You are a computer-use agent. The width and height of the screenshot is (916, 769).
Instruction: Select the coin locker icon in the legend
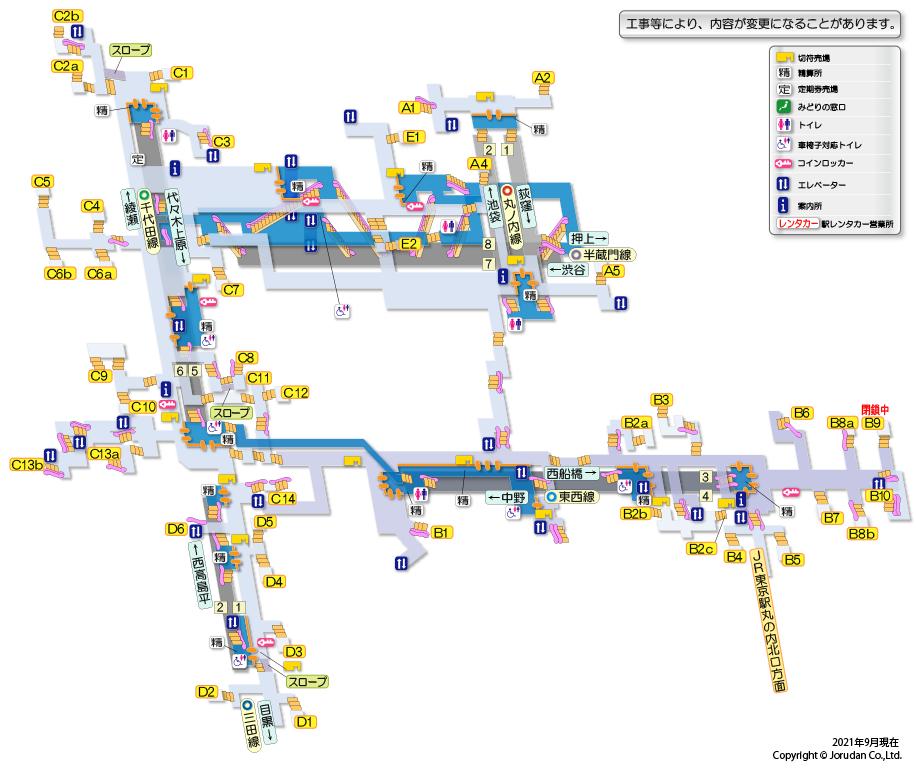point(785,163)
